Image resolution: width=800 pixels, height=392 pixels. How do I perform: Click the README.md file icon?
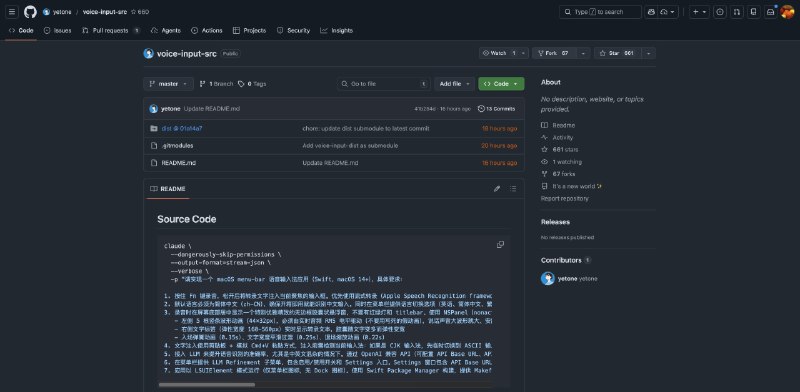154,163
